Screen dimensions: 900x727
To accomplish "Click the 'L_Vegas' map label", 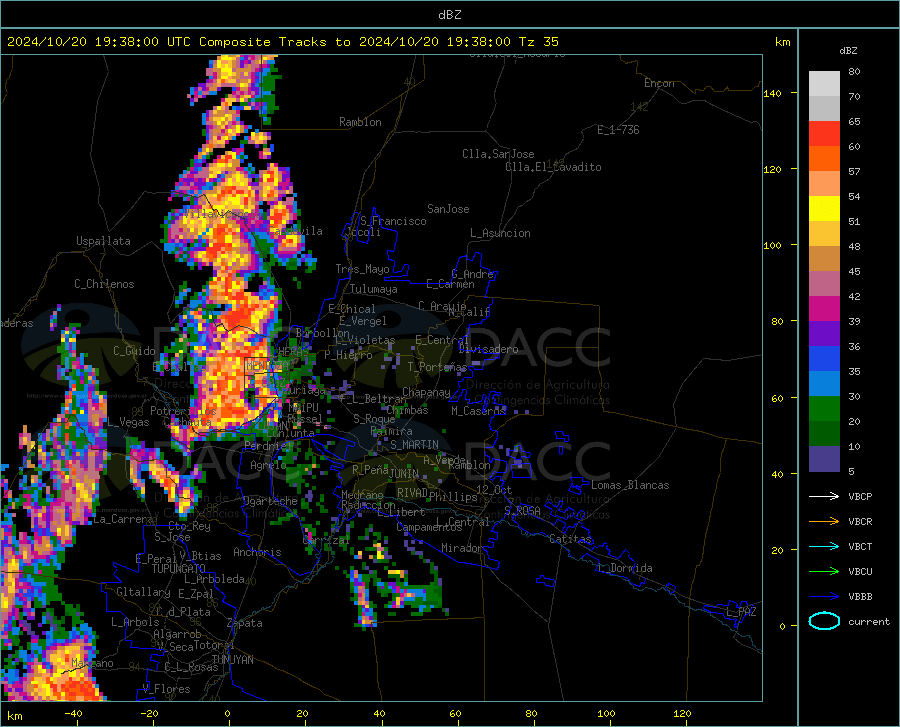I will coord(129,422).
